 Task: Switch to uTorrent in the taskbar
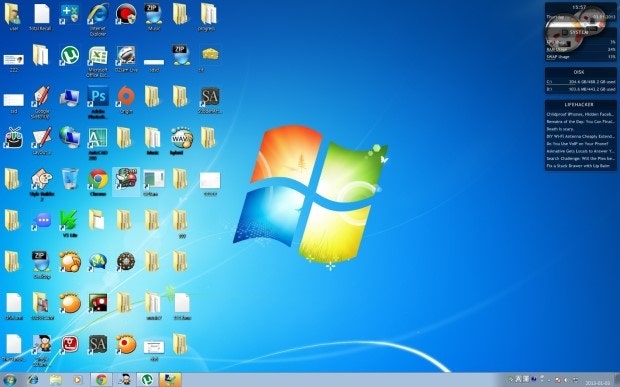[147, 380]
